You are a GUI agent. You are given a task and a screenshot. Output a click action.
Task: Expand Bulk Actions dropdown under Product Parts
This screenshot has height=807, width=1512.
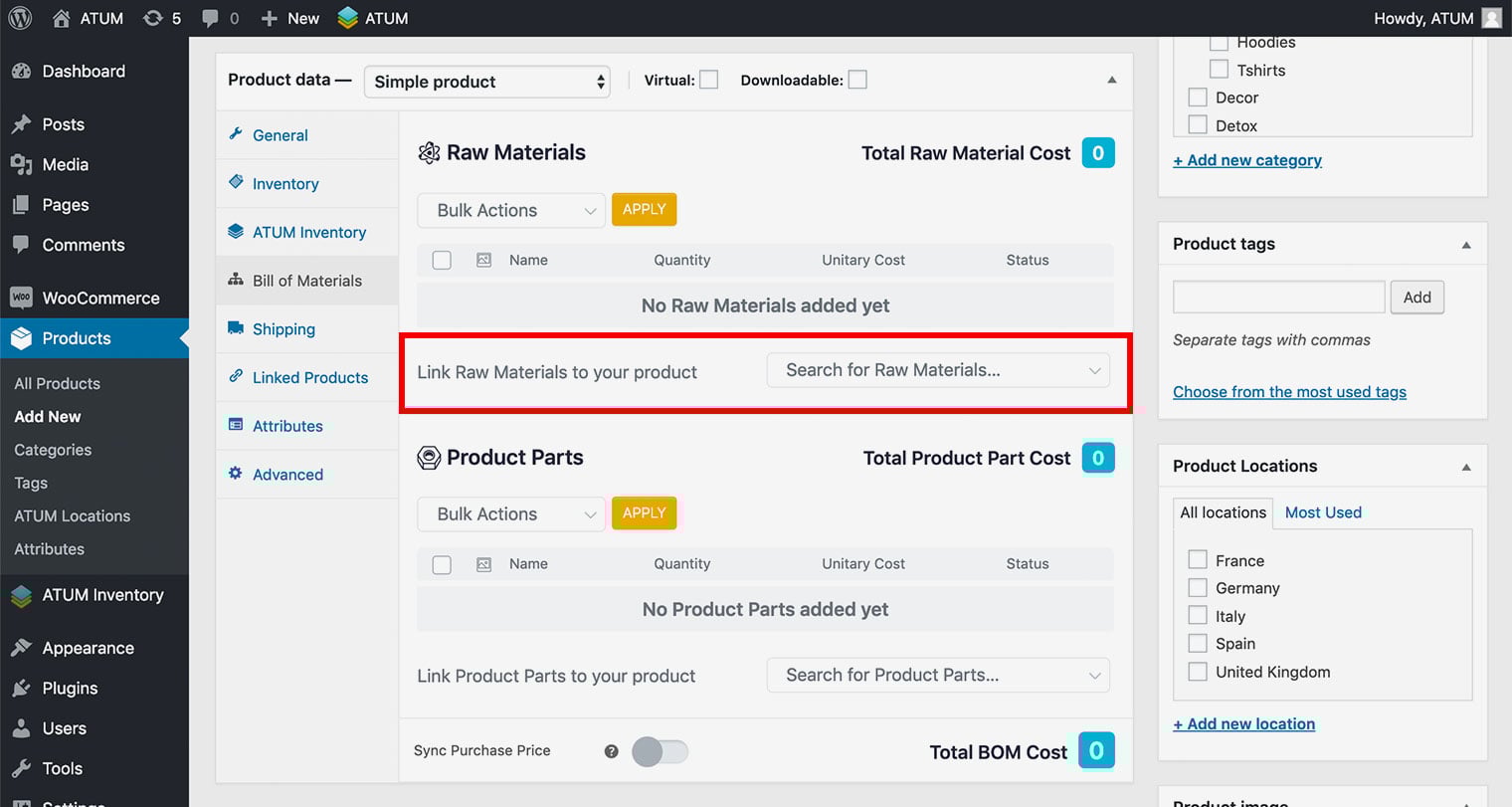pos(510,514)
